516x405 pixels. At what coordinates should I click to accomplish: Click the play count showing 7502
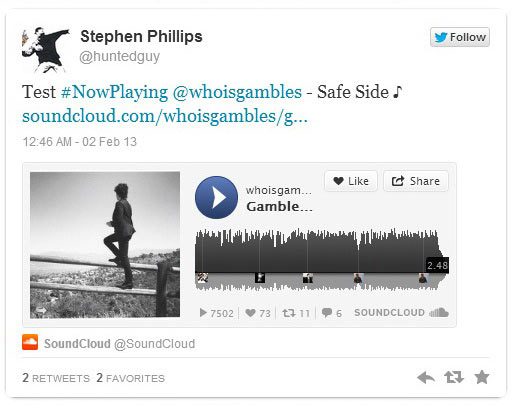coord(217,313)
